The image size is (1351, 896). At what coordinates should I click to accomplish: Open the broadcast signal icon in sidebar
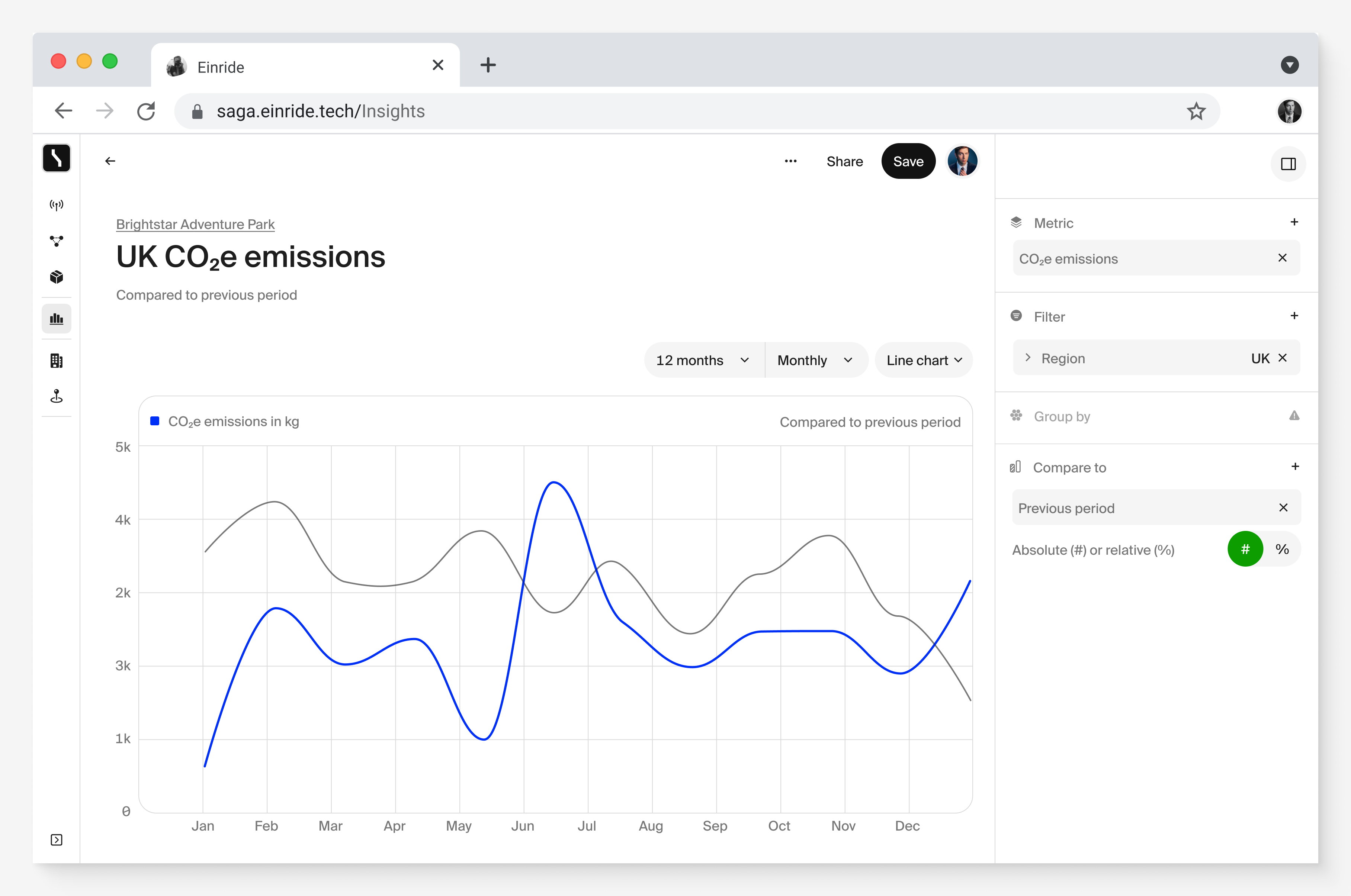pyautogui.click(x=56, y=204)
